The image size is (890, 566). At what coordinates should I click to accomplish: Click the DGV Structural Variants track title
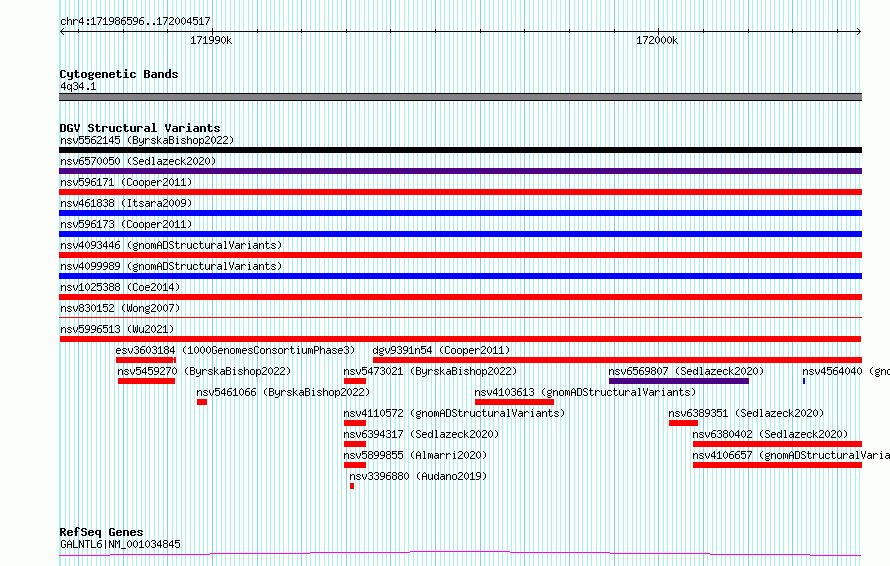point(140,128)
